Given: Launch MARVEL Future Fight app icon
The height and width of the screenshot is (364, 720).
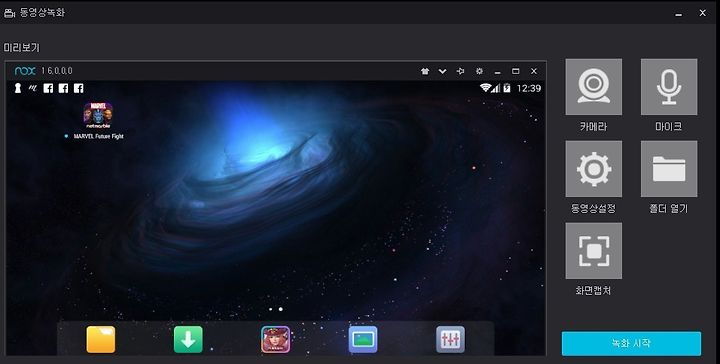Looking at the screenshot, I should (98, 116).
